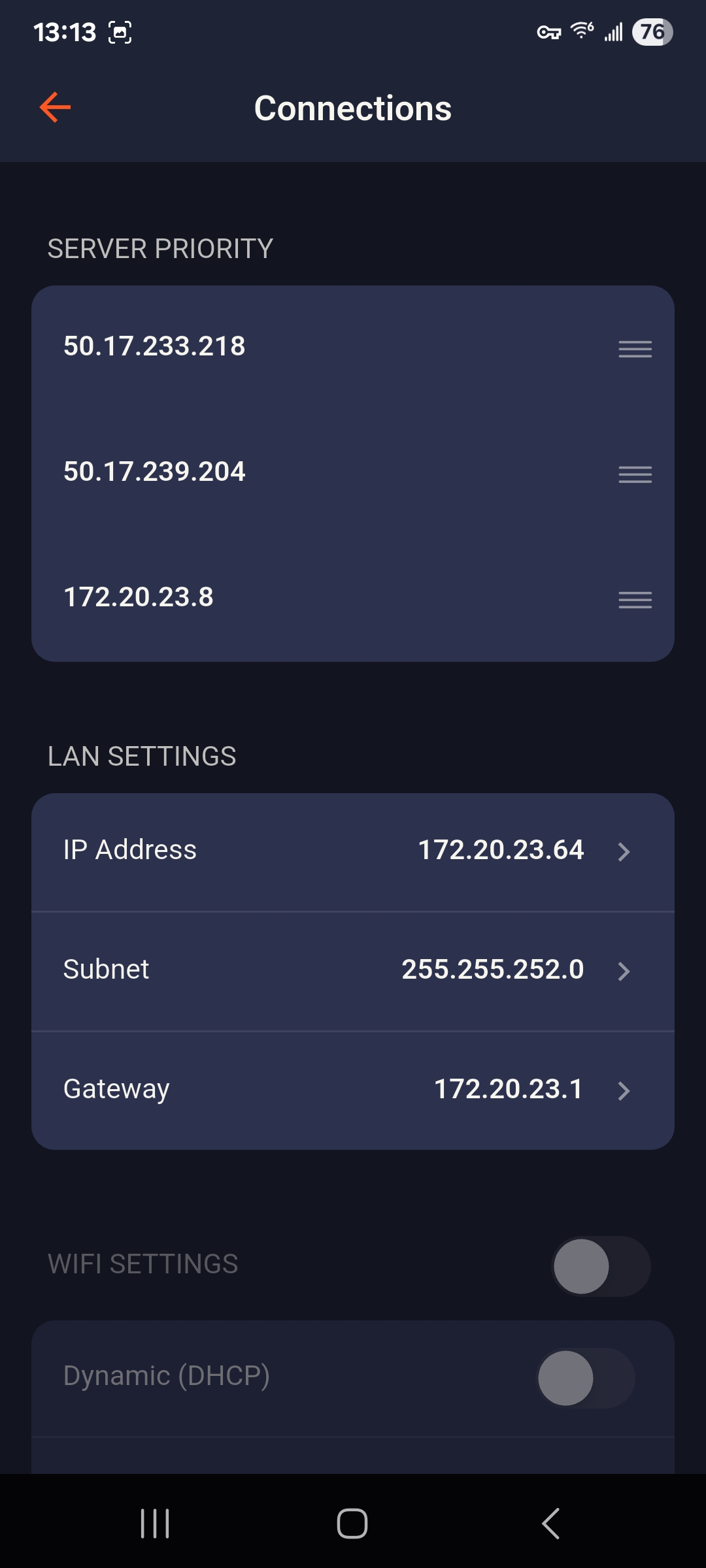Tap Android back navigation chevron

(x=551, y=1524)
